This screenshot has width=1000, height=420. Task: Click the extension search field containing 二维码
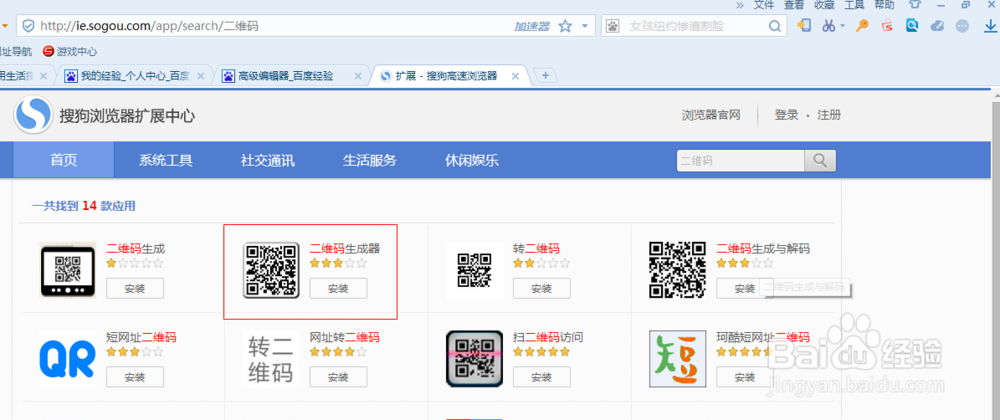(740, 161)
